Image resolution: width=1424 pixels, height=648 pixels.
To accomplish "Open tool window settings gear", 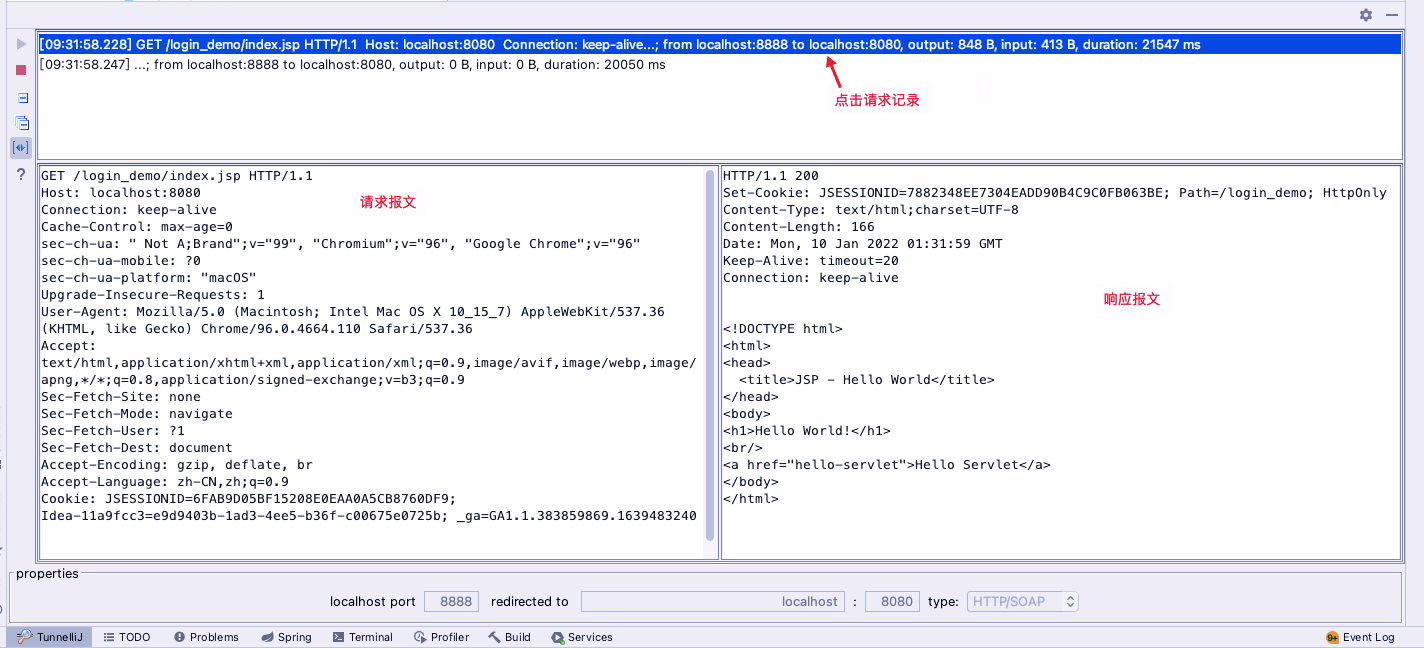I will click(1366, 15).
